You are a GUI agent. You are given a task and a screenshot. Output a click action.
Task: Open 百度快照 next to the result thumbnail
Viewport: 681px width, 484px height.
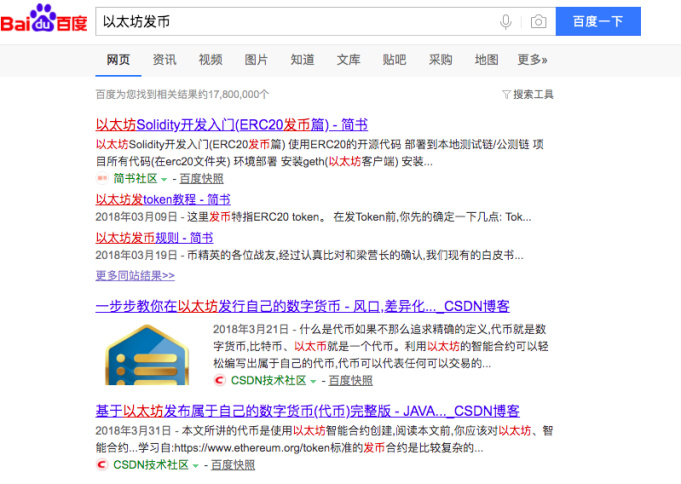(x=350, y=381)
